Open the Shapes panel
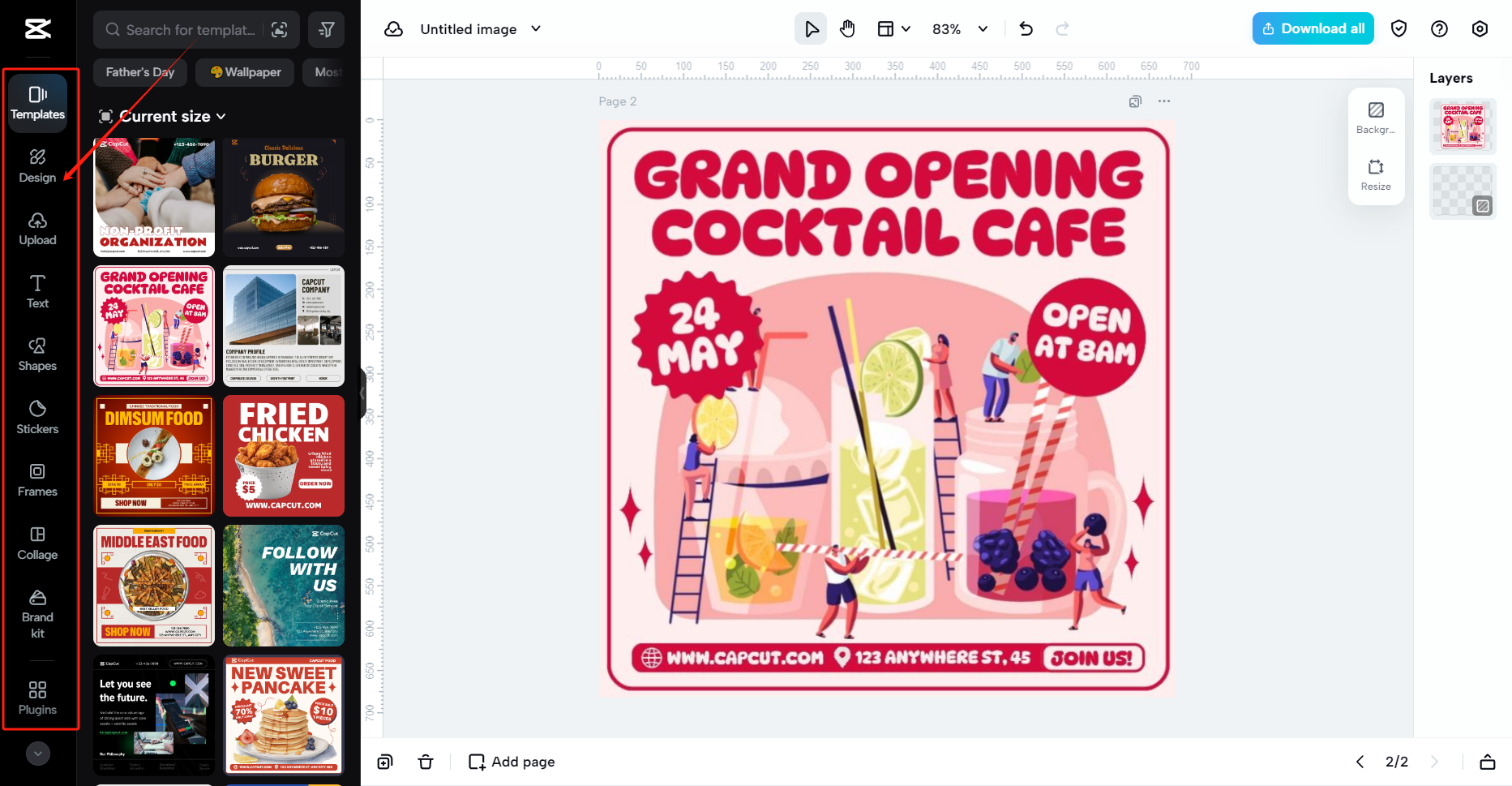This screenshot has width=1512, height=786. point(37,354)
